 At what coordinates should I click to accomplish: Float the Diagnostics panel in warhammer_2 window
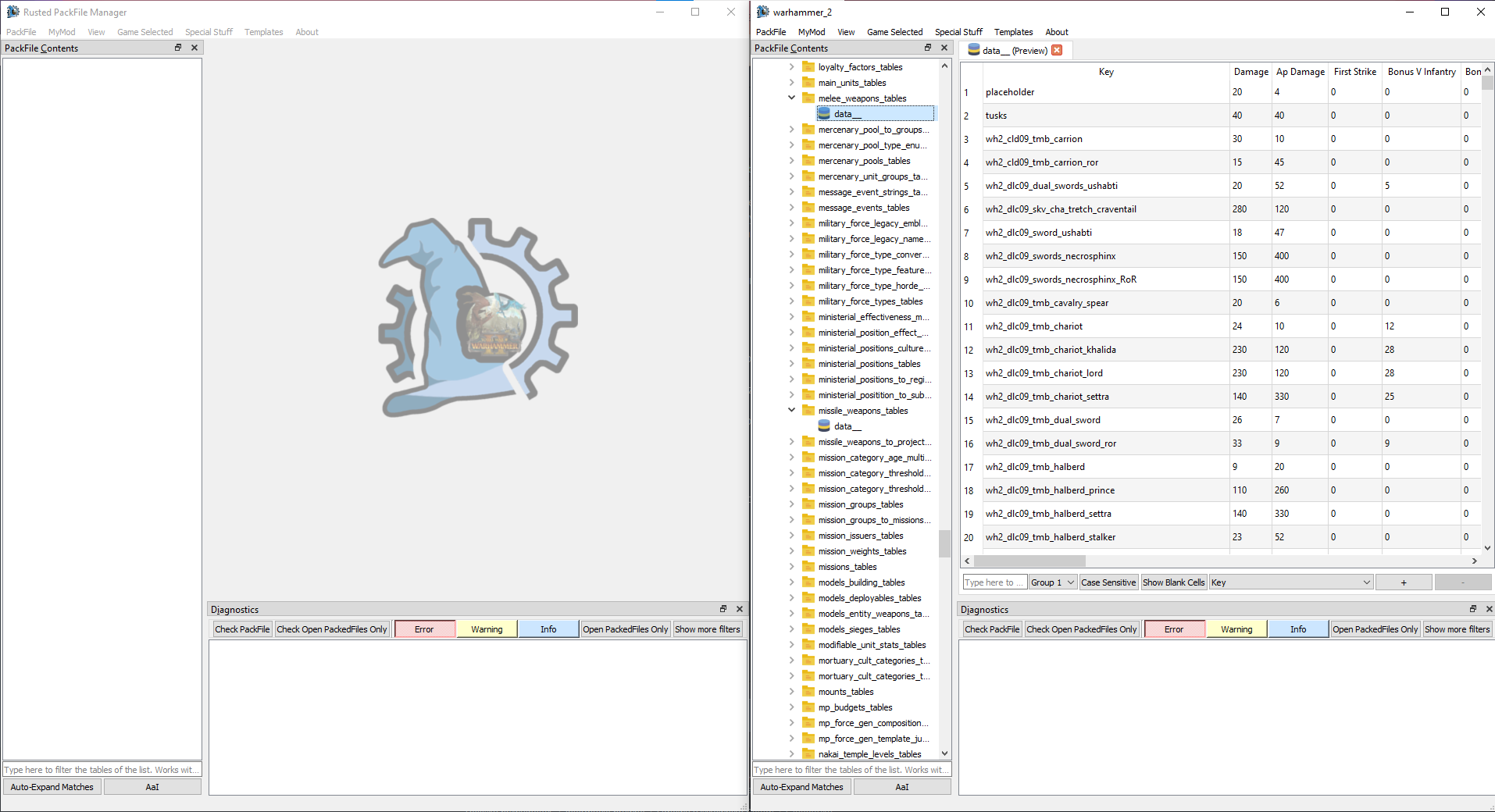click(x=1473, y=609)
